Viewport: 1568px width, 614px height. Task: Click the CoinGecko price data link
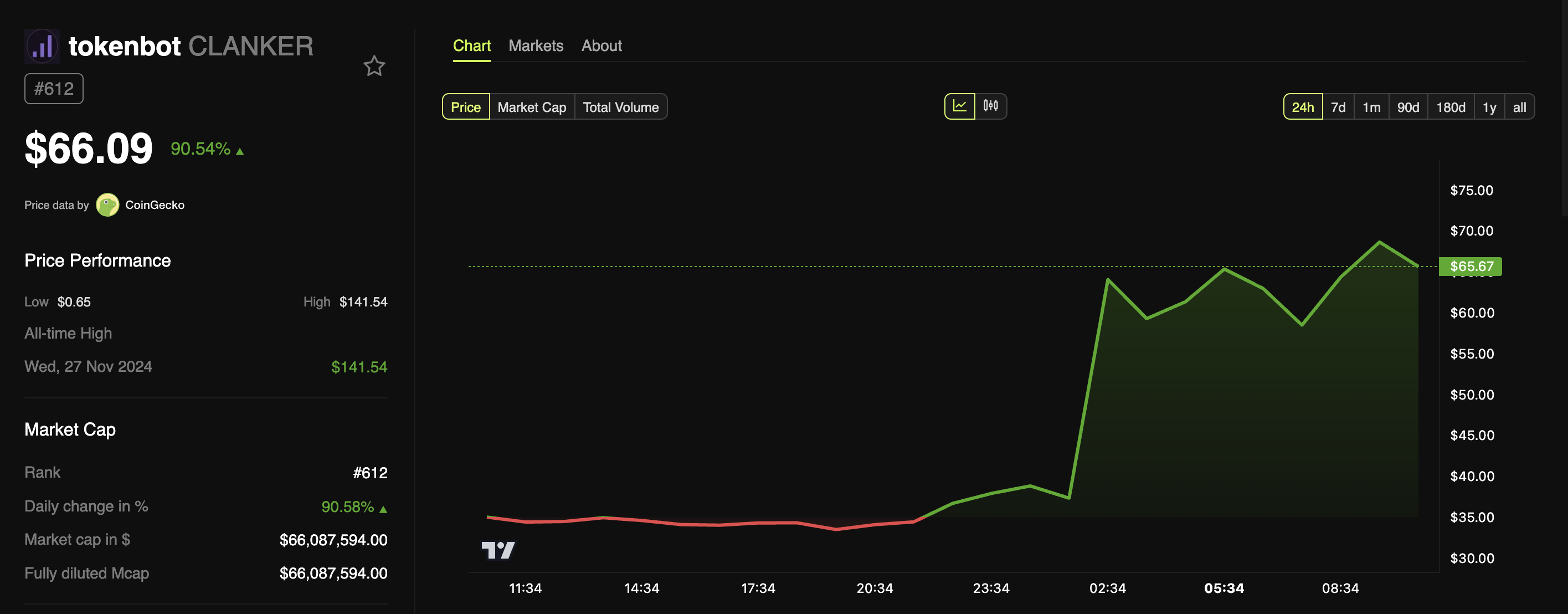point(155,204)
